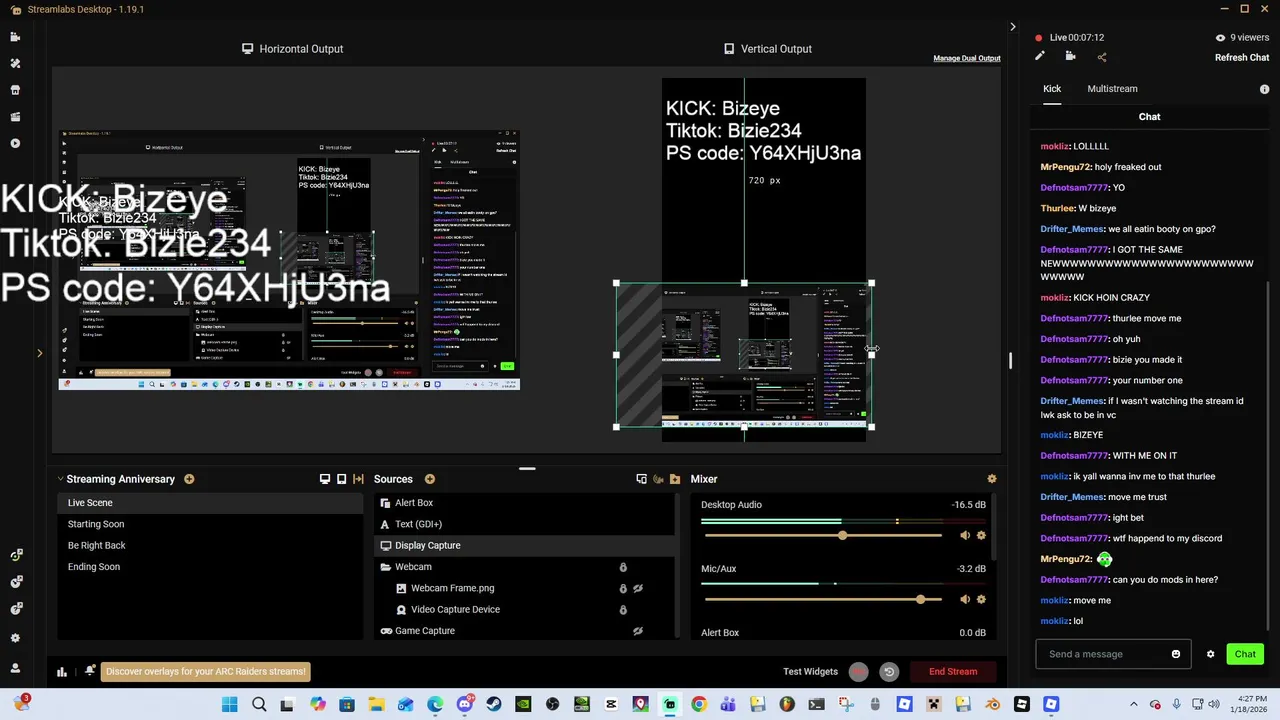Open the Themes wand icon in sidebar
1280x720 pixels.
pyautogui.click(x=15, y=63)
